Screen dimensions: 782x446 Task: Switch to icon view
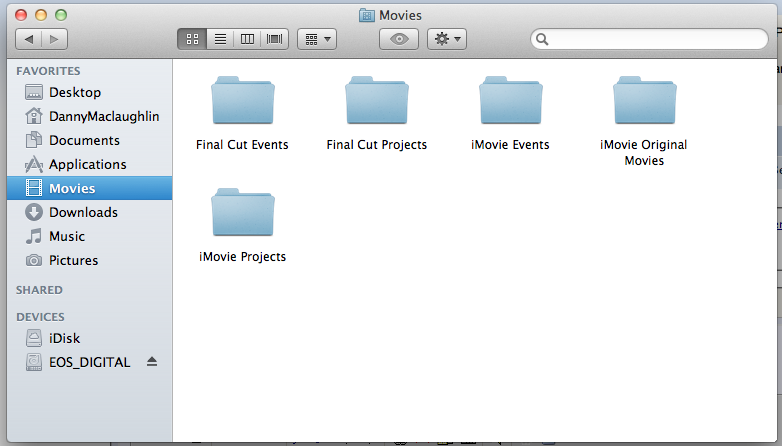pos(192,39)
